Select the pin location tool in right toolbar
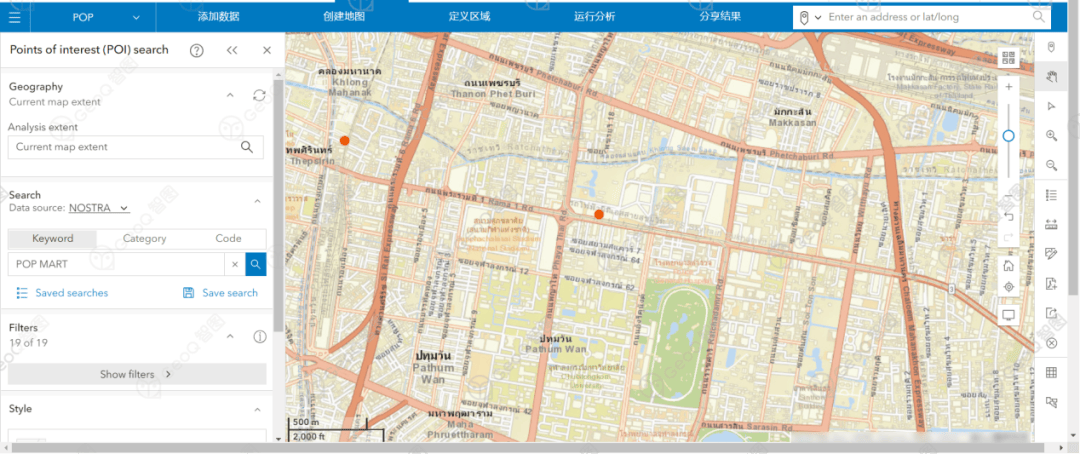Screen dimensions: 1080x454 click(x=1051, y=47)
